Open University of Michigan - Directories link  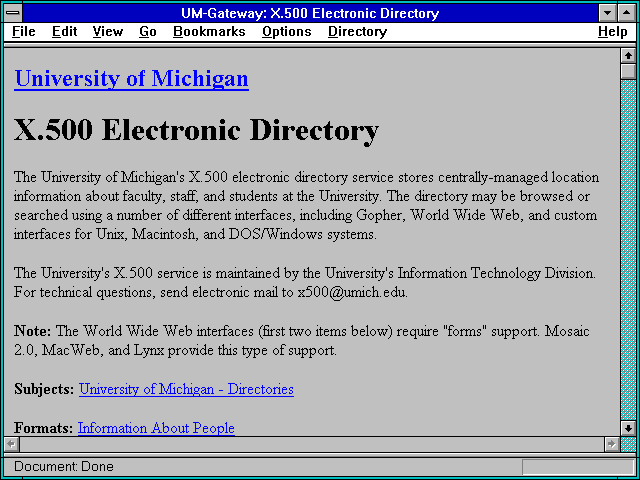click(186, 389)
